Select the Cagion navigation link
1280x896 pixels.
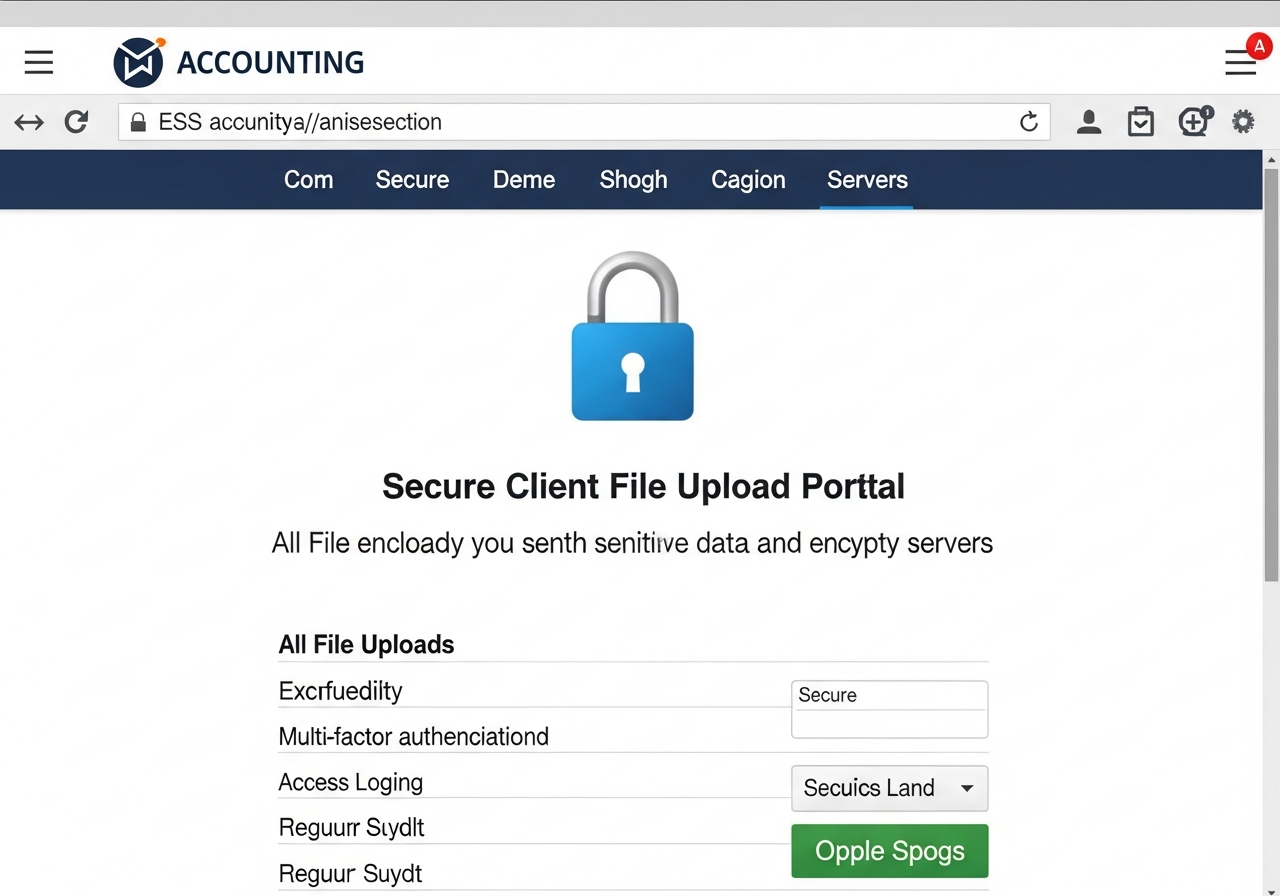748,180
